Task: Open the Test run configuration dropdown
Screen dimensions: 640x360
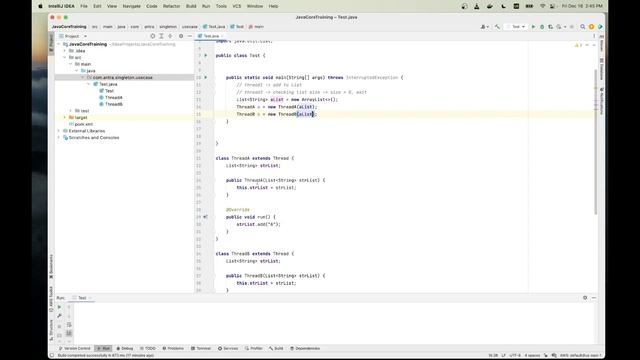Action: click(x=516, y=27)
